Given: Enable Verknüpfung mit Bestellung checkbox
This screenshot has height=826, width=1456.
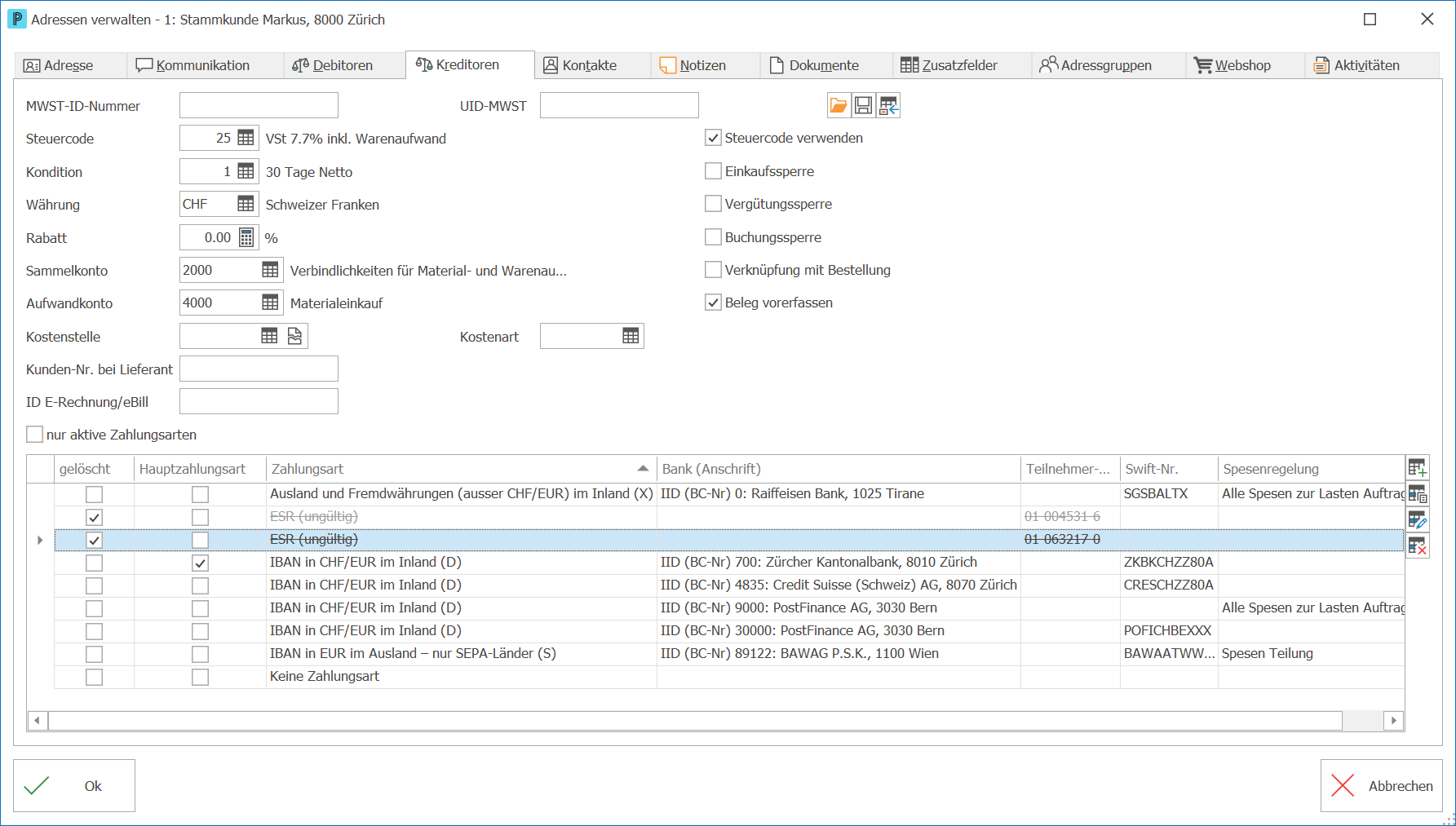Looking at the screenshot, I should [x=713, y=270].
